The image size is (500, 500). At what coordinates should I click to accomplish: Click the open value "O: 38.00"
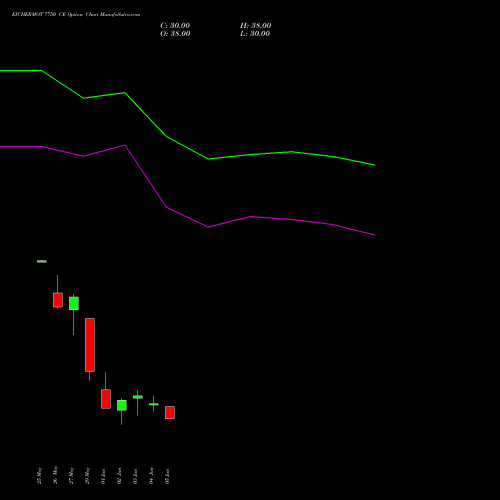click(175, 34)
